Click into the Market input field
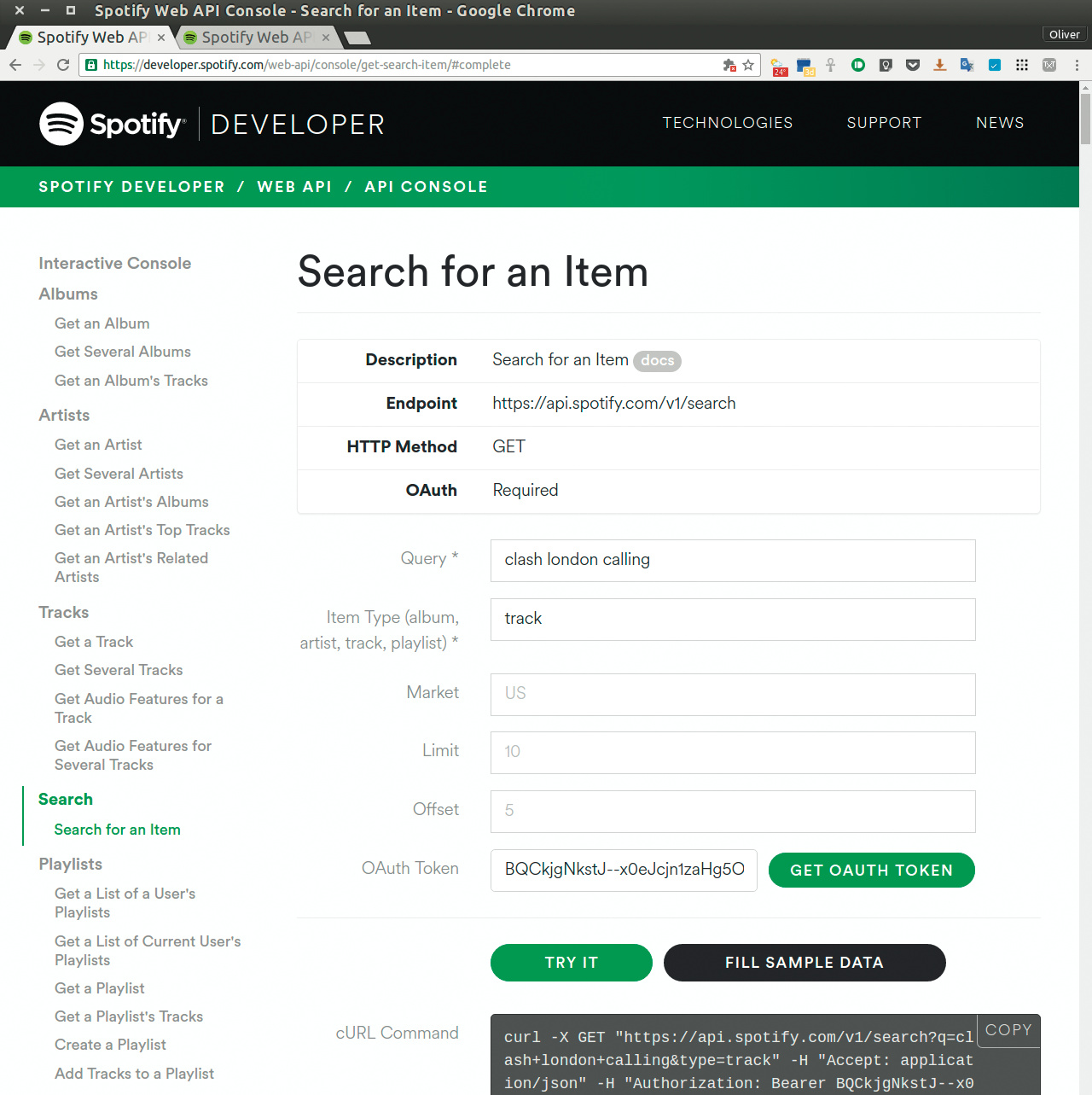Viewport: 1092px width, 1095px height. pos(732,694)
